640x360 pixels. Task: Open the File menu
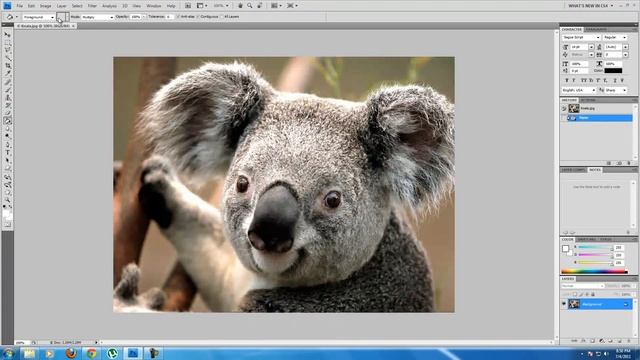click(x=19, y=6)
